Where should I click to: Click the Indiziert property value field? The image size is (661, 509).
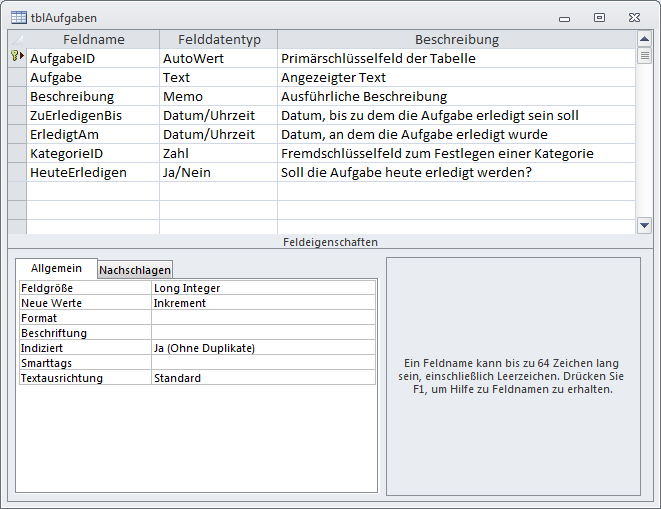[x=263, y=348]
